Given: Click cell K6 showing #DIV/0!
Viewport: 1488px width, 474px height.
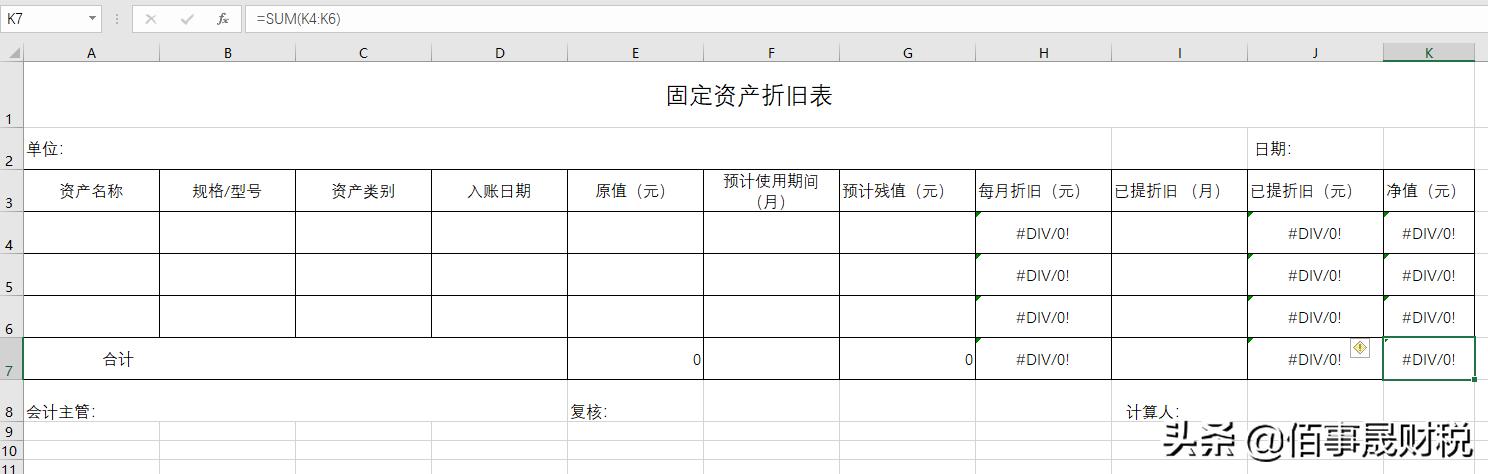Looking at the screenshot, I should coord(1429,317).
